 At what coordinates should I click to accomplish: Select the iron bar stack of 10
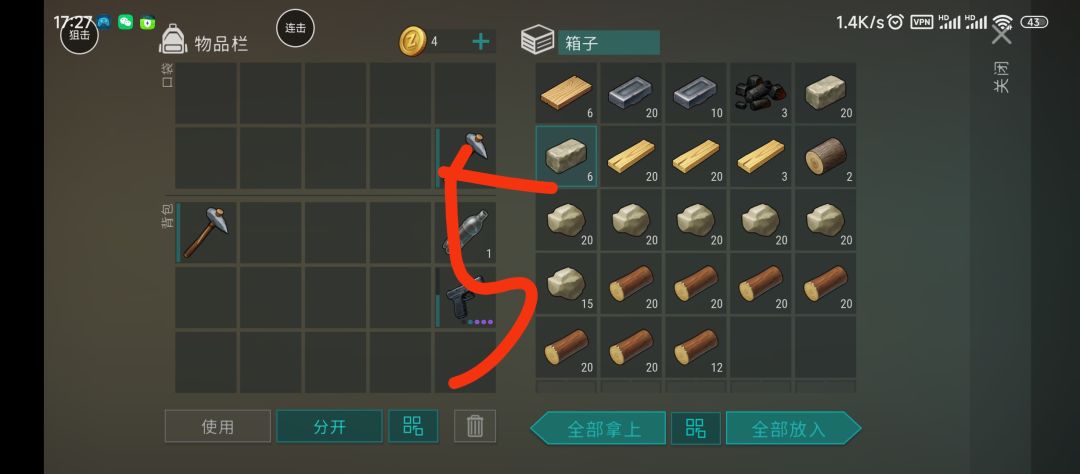click(x=696, y=93)
